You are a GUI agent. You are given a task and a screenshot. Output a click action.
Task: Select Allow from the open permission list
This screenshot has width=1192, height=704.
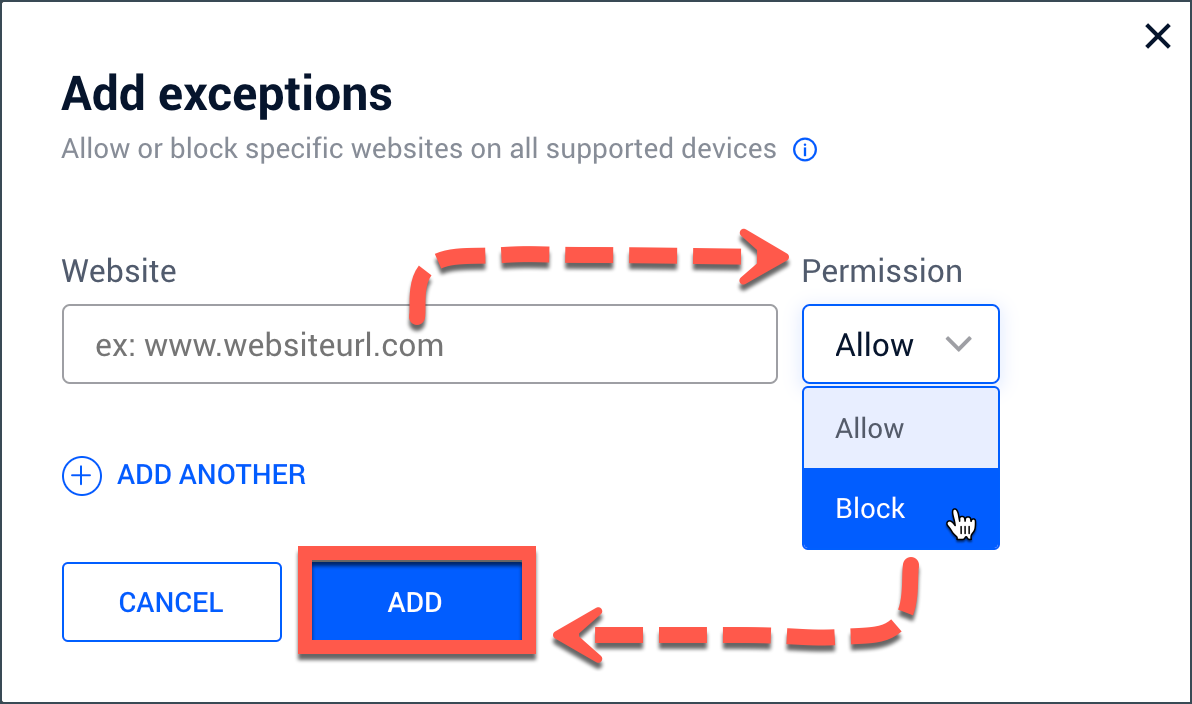tap(900, 428)
